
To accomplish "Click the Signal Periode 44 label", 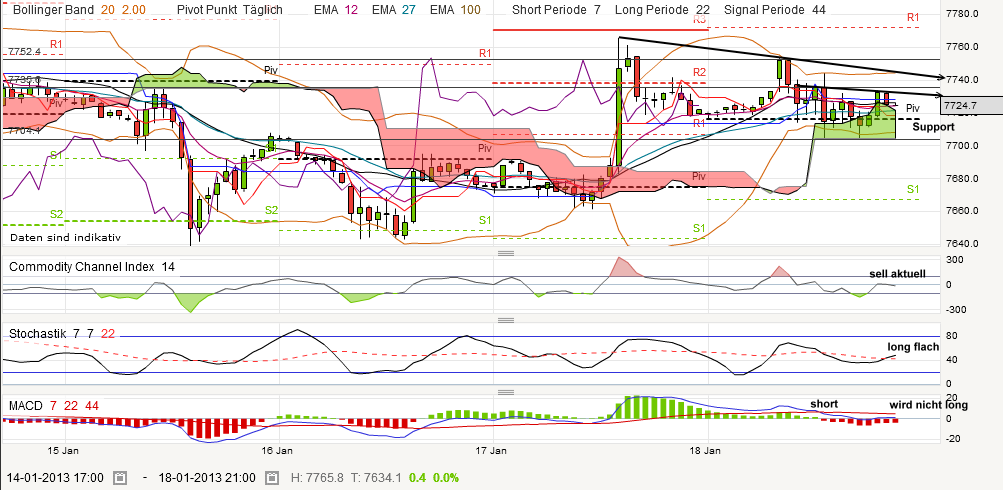I will 775,10.
